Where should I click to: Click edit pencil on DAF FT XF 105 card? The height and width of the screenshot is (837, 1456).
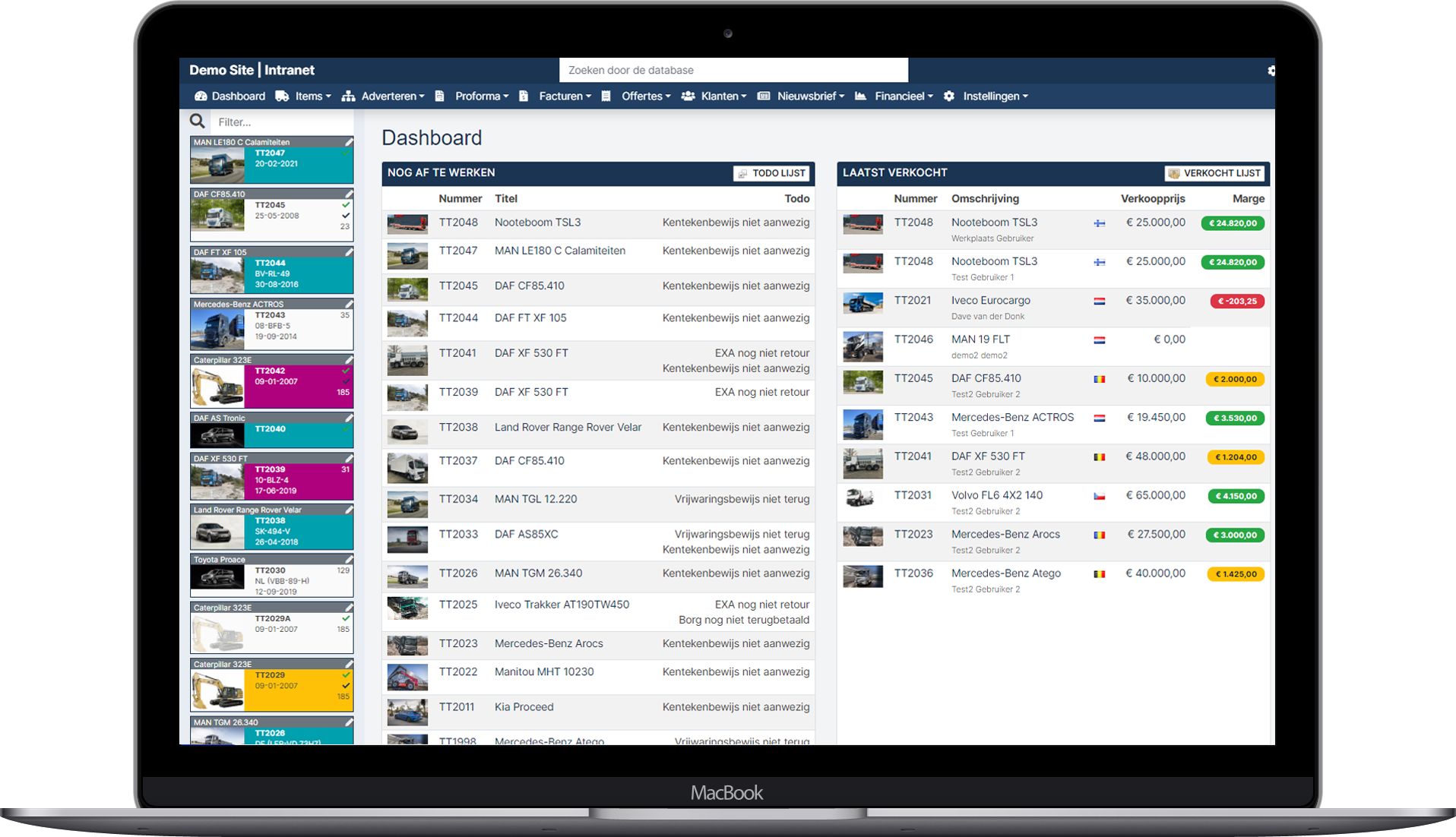click(x=349, y=252)
